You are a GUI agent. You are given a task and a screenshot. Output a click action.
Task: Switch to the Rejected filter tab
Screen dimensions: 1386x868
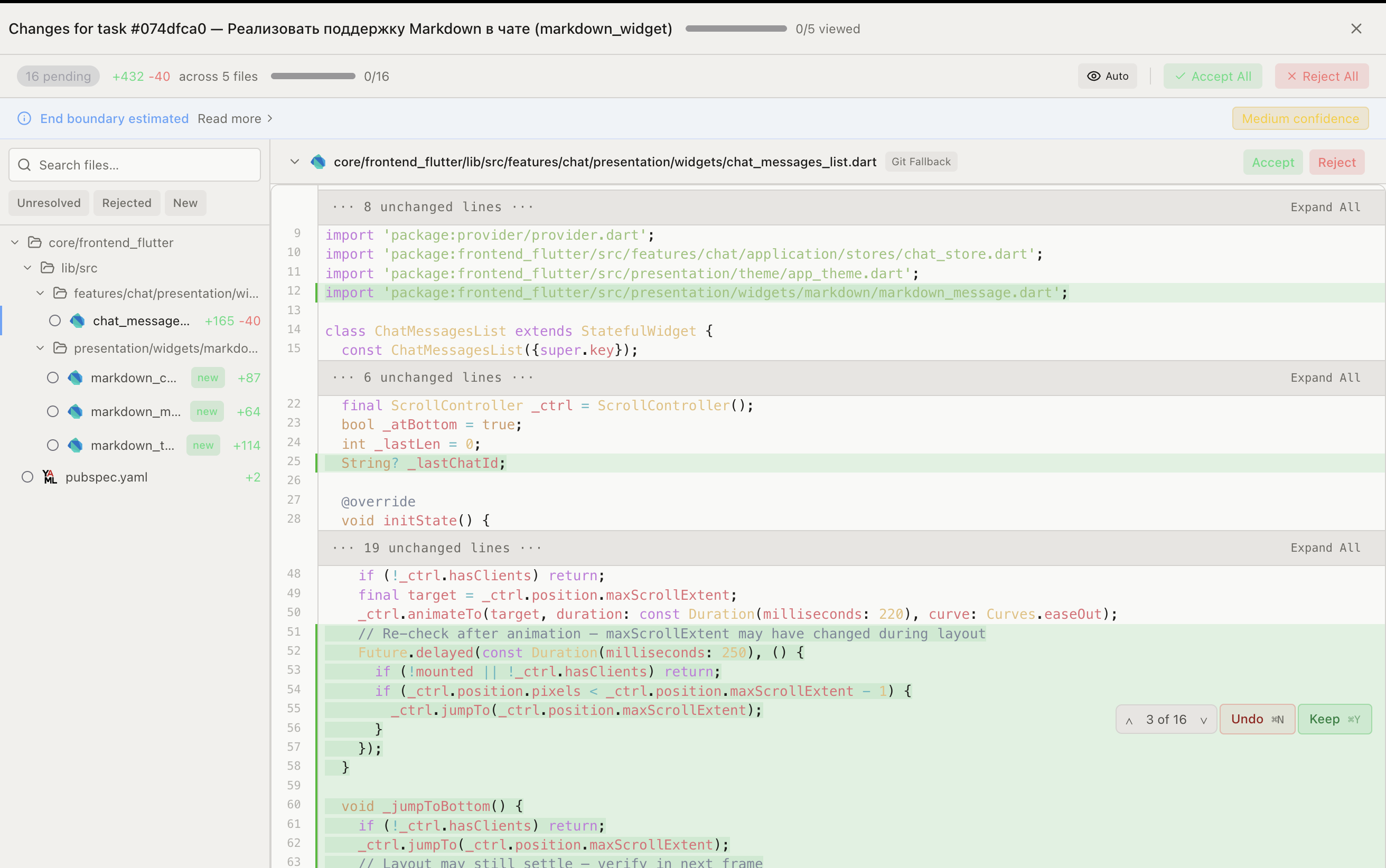pyautogui.click(x=126, y=203)
